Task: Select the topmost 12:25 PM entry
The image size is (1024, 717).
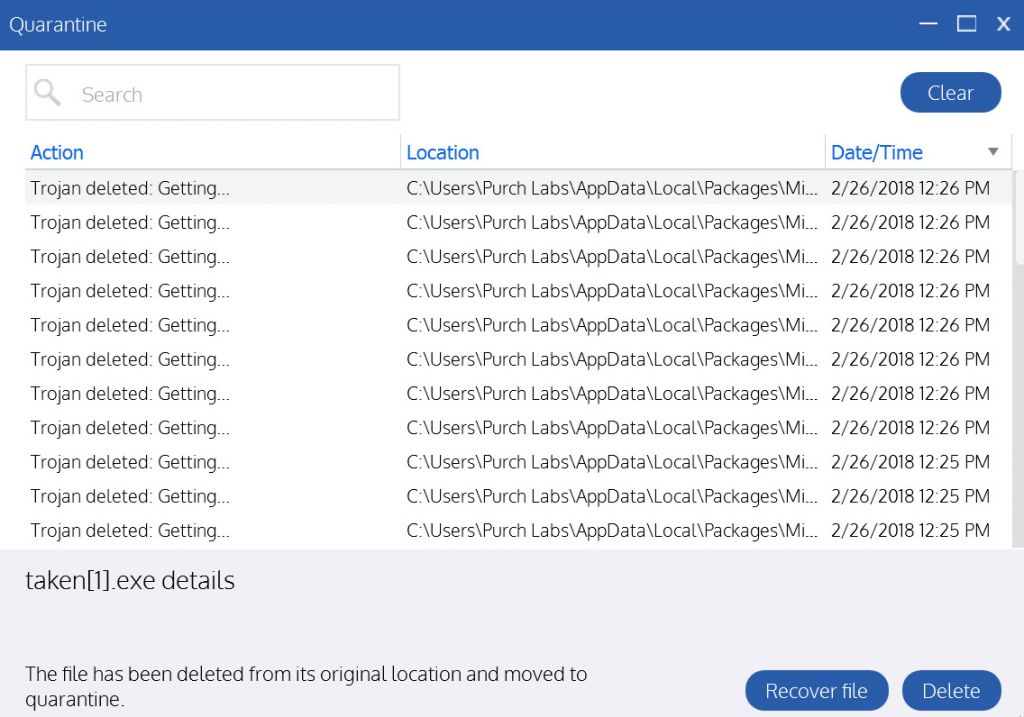Action: [x=910, y=462]
